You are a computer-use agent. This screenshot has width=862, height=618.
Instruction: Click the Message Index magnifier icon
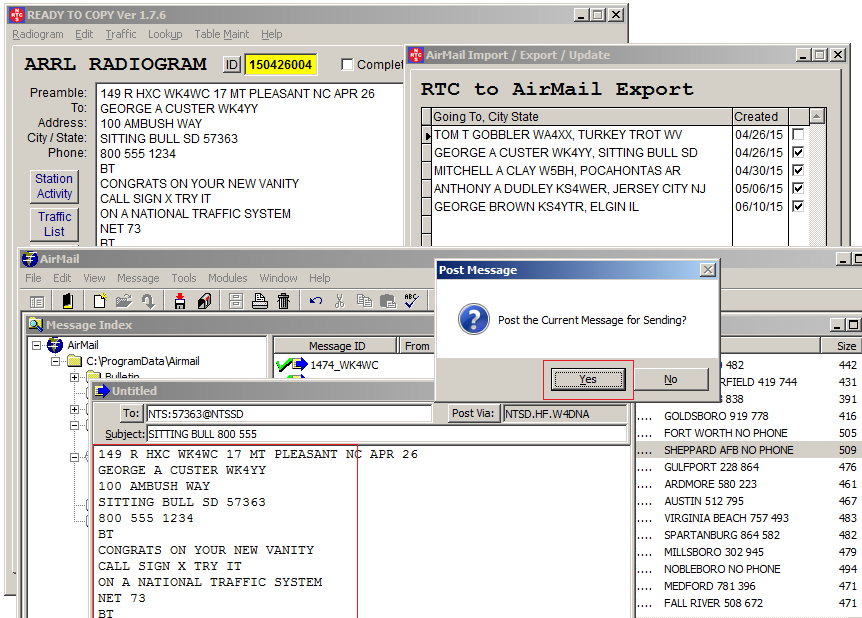(36, 325)
